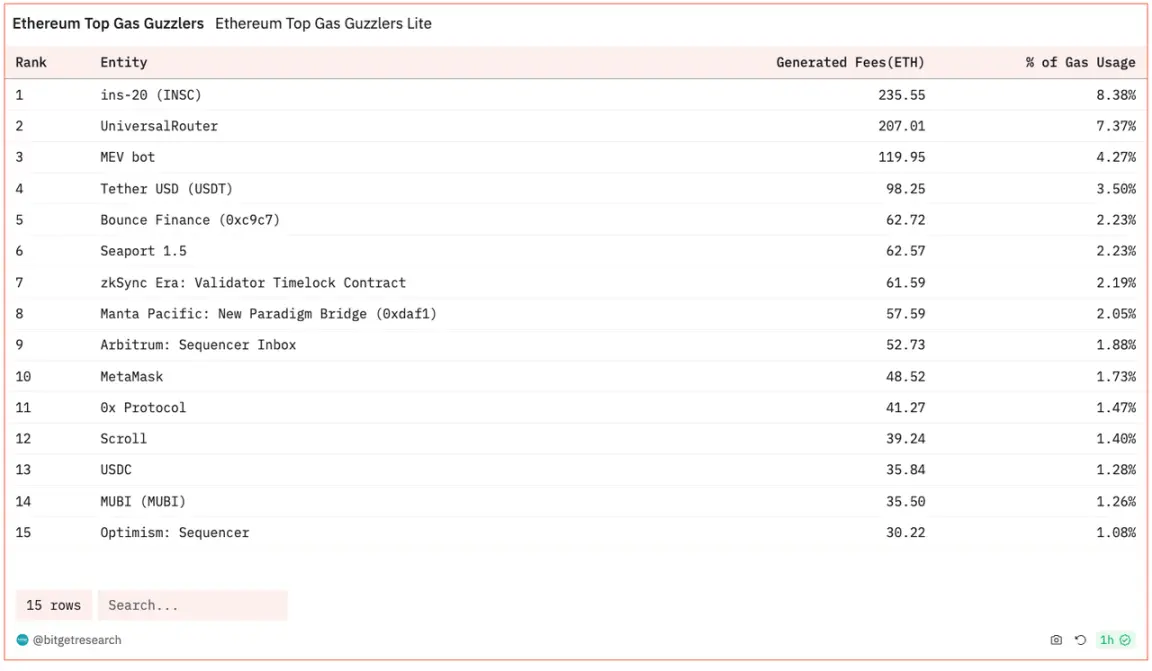Select Arbitrum: Sequencer Inbox cell
This screenshot has width=1152, height=671.
click(198, 345)
